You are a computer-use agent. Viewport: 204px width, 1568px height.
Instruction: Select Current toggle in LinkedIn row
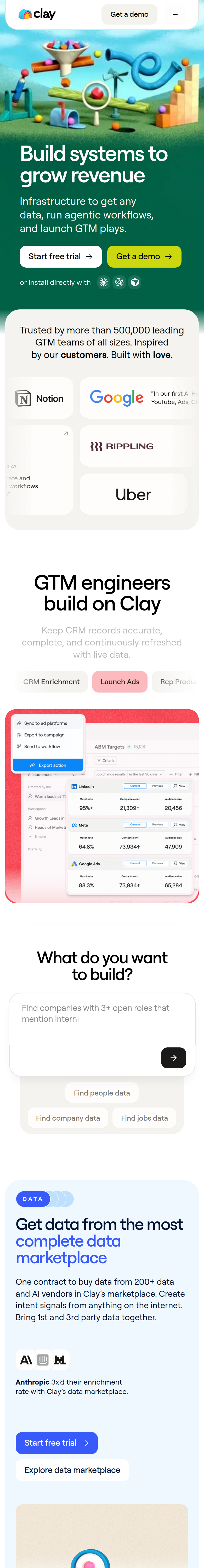pyautogui.click(x=135, y=786)
